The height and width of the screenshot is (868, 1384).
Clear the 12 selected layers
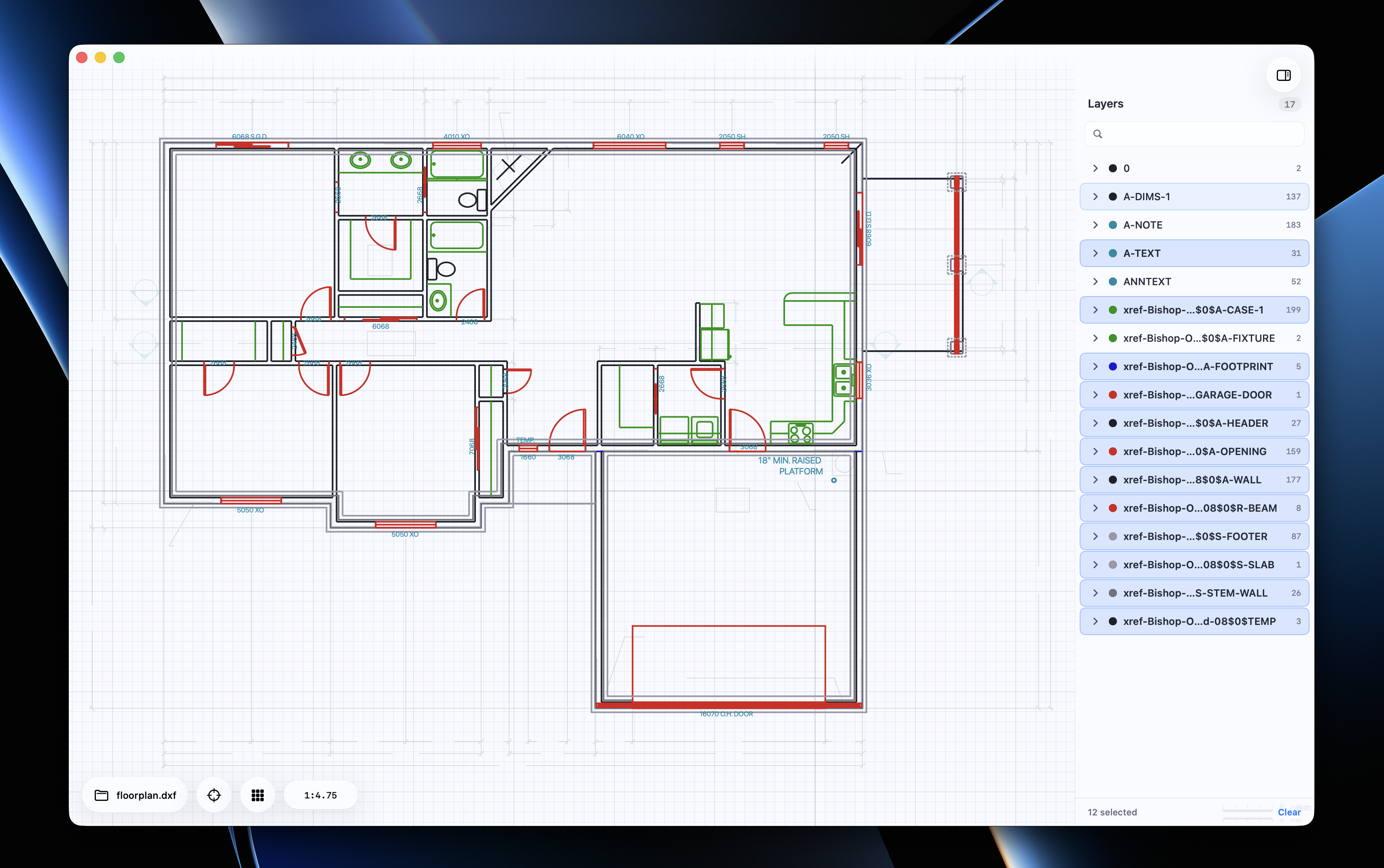pyautogui.click(x=1288, y=812)
